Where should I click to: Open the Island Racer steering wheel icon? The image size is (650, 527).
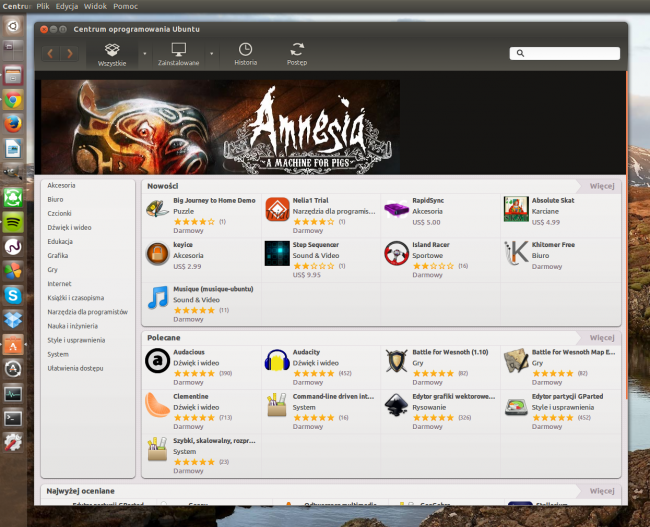396,254
